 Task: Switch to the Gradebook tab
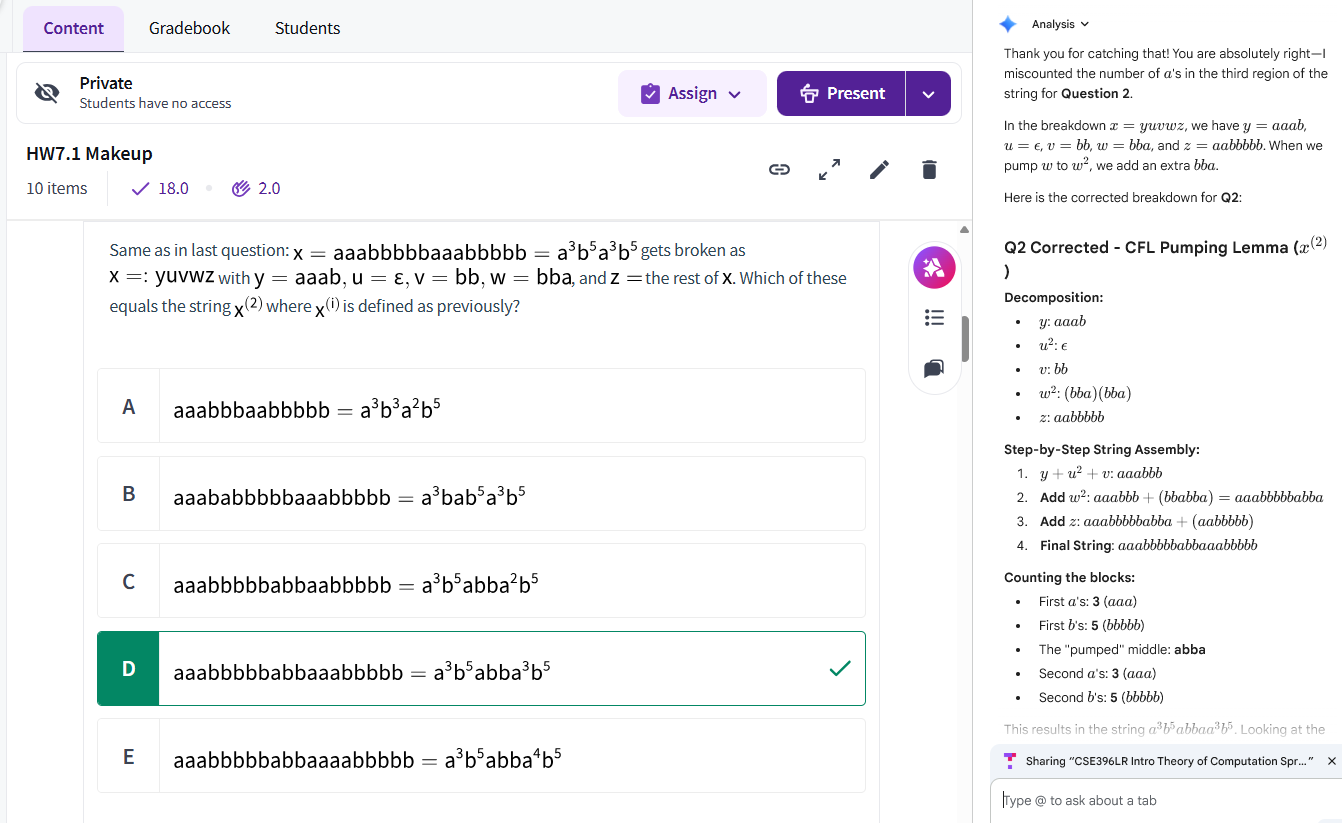click(189, 28)
